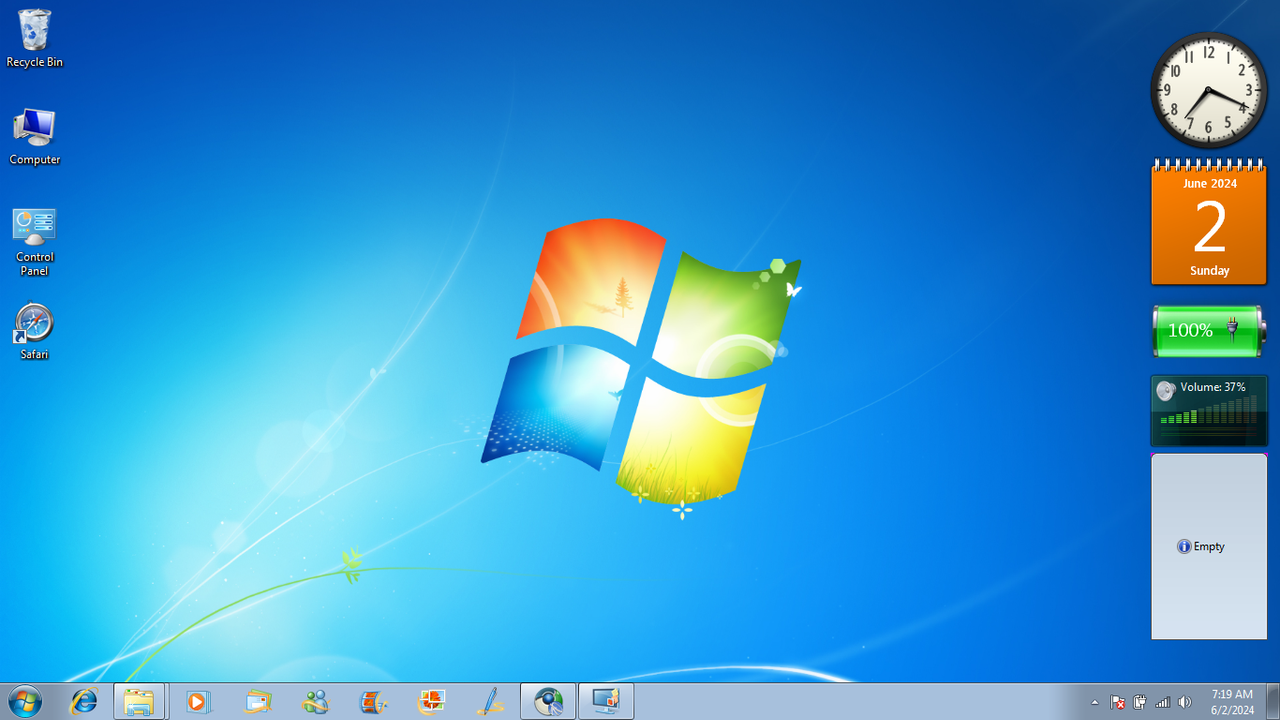The image size is (1280, 720).
Task: Click the Empty gadget panel
Action: coord(1209,546)
